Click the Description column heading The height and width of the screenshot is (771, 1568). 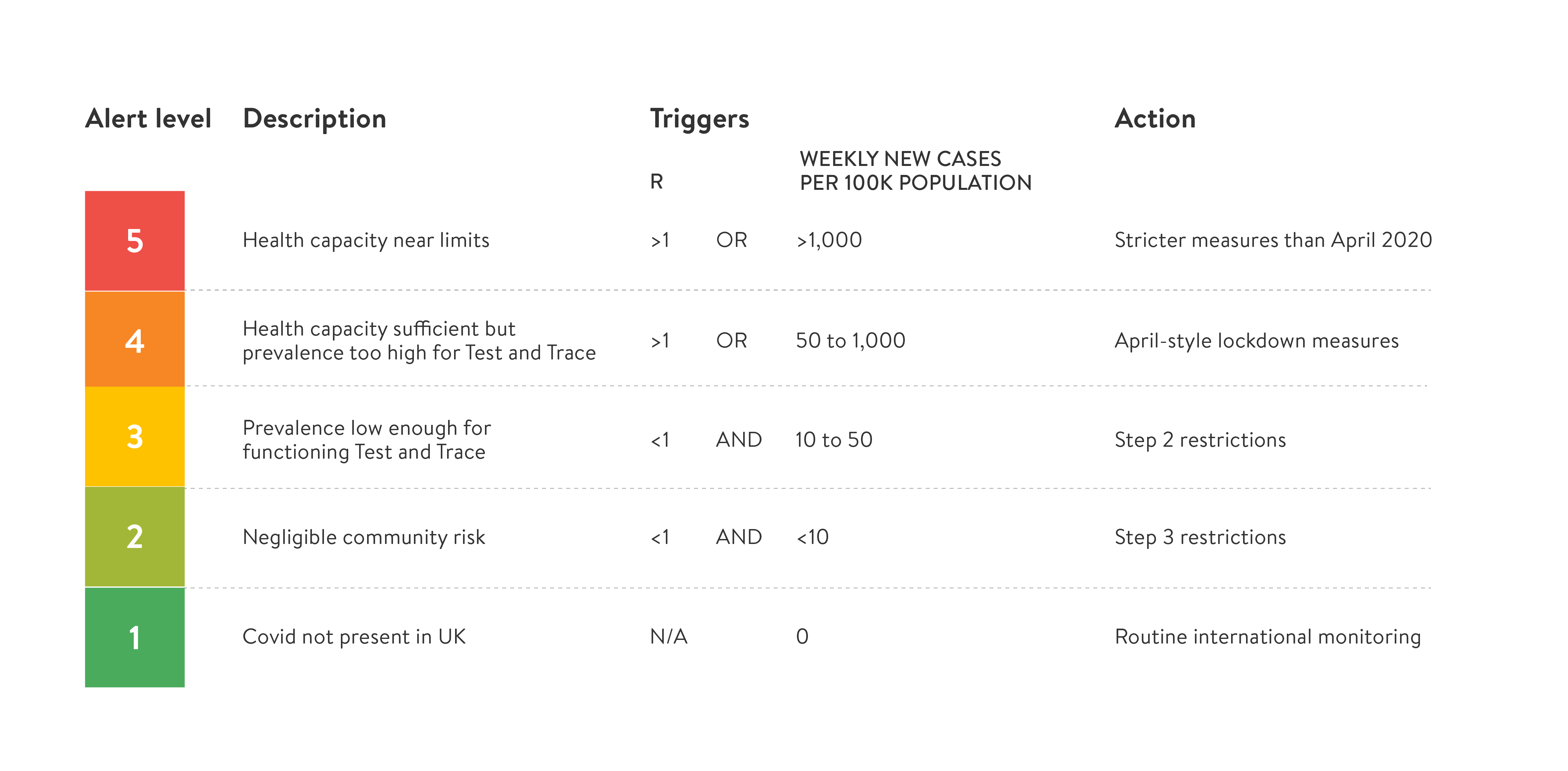point(314,119)
